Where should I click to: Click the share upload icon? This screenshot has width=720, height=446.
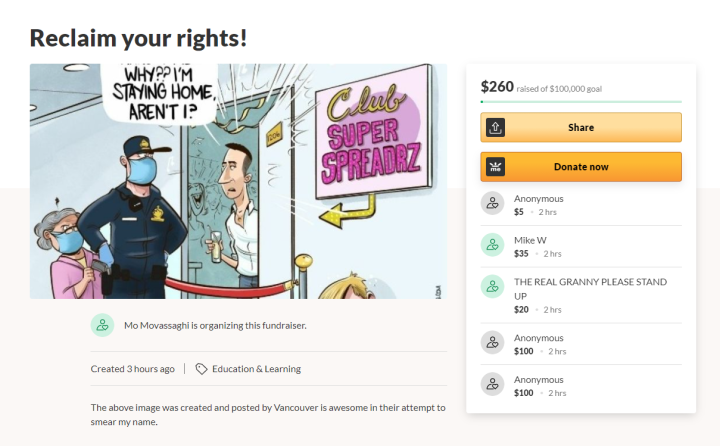(495, 128)
